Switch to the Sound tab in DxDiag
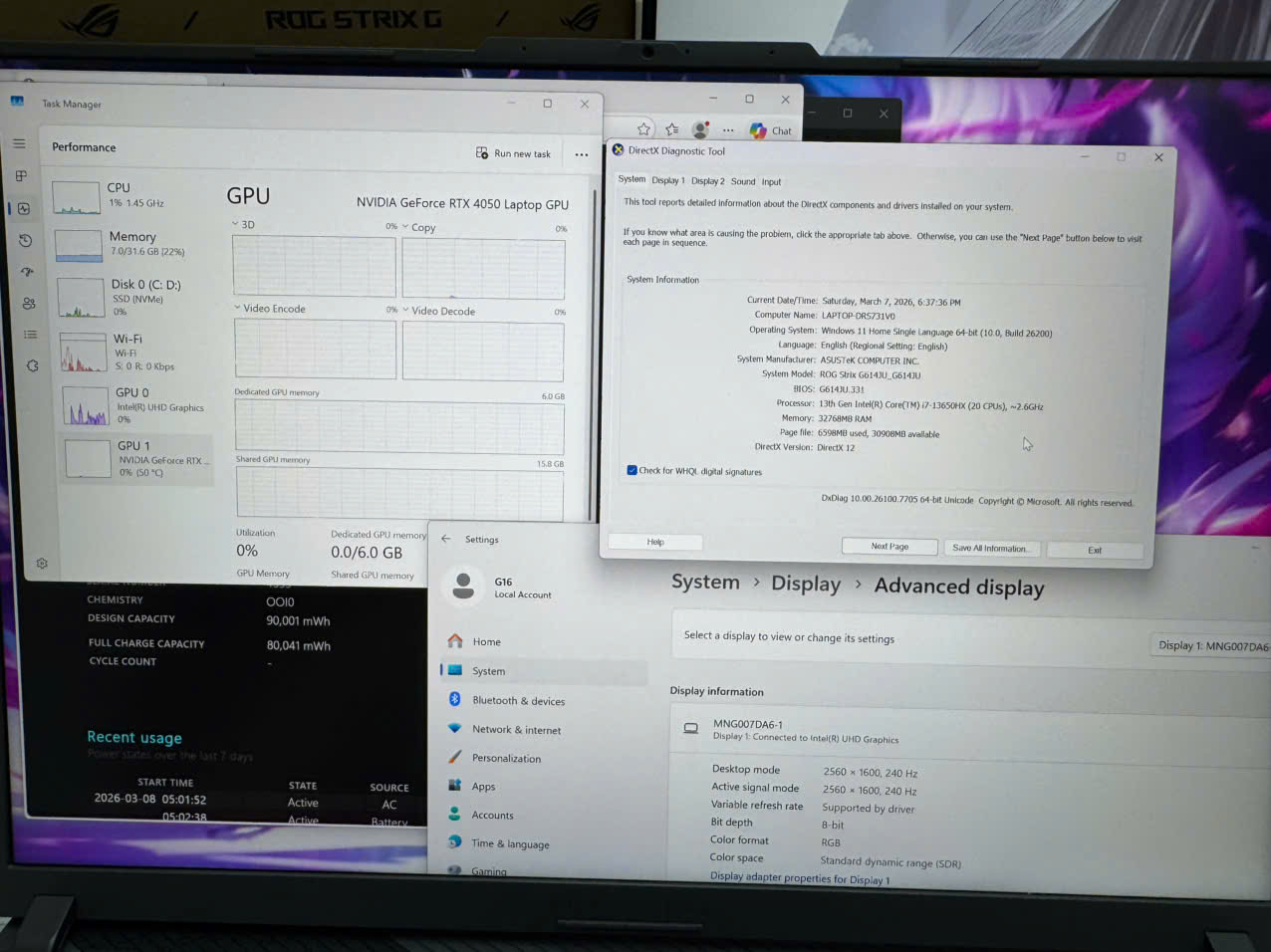This screenshot has height=952, width=1271. click(x=743, y=181)
